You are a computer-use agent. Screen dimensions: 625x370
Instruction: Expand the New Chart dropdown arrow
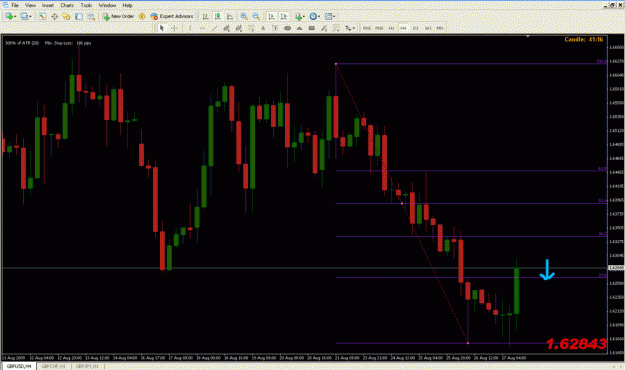point(15,17)
